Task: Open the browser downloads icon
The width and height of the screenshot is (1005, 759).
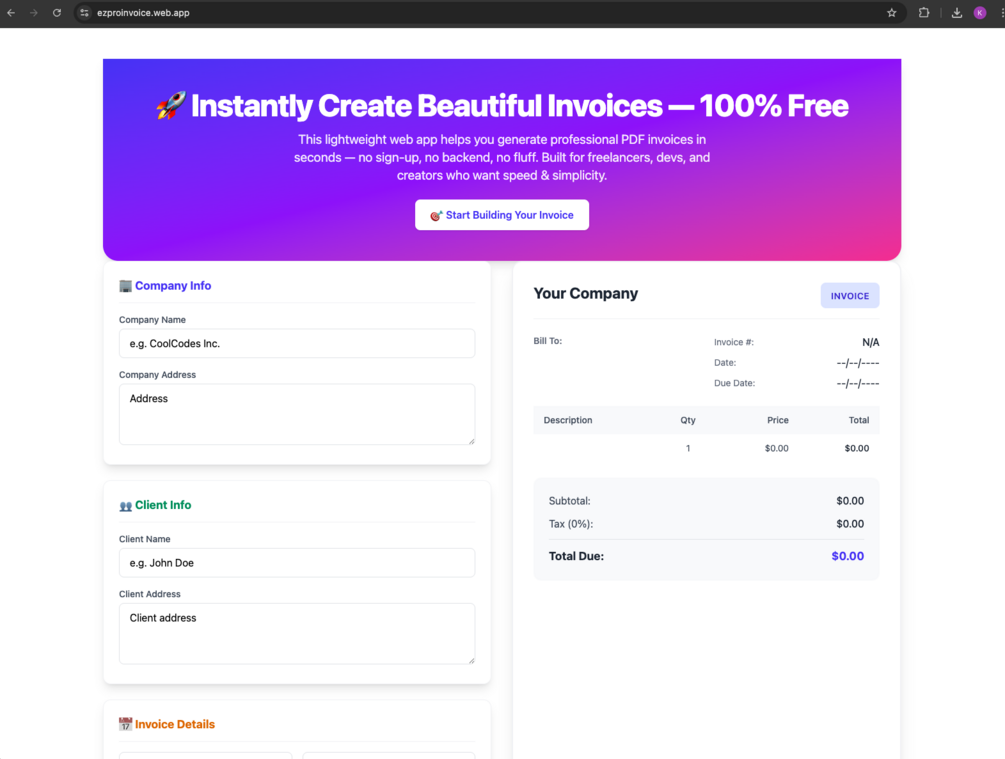Action: 957,13
